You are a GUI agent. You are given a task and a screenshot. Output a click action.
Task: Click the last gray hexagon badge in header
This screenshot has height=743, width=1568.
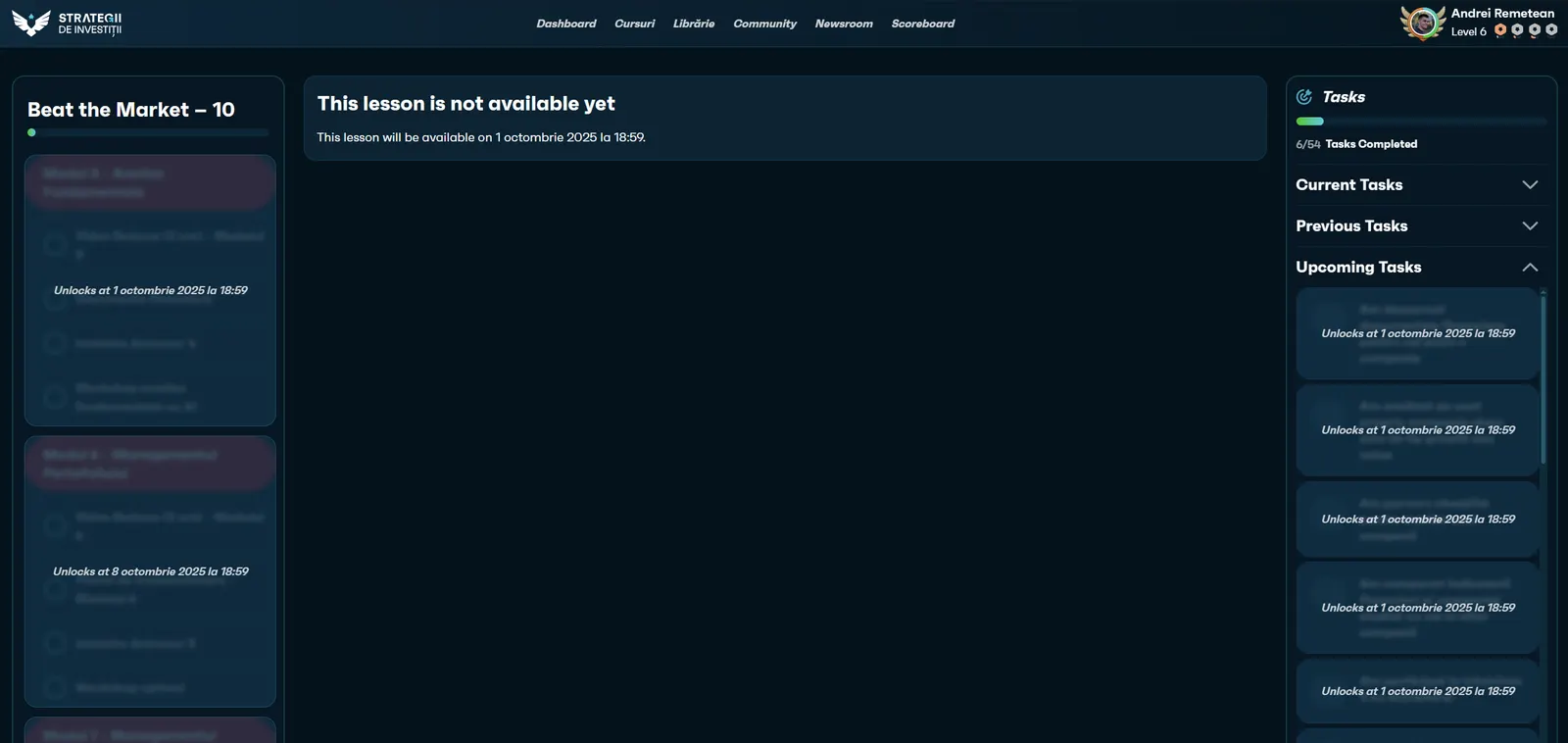1551,30
